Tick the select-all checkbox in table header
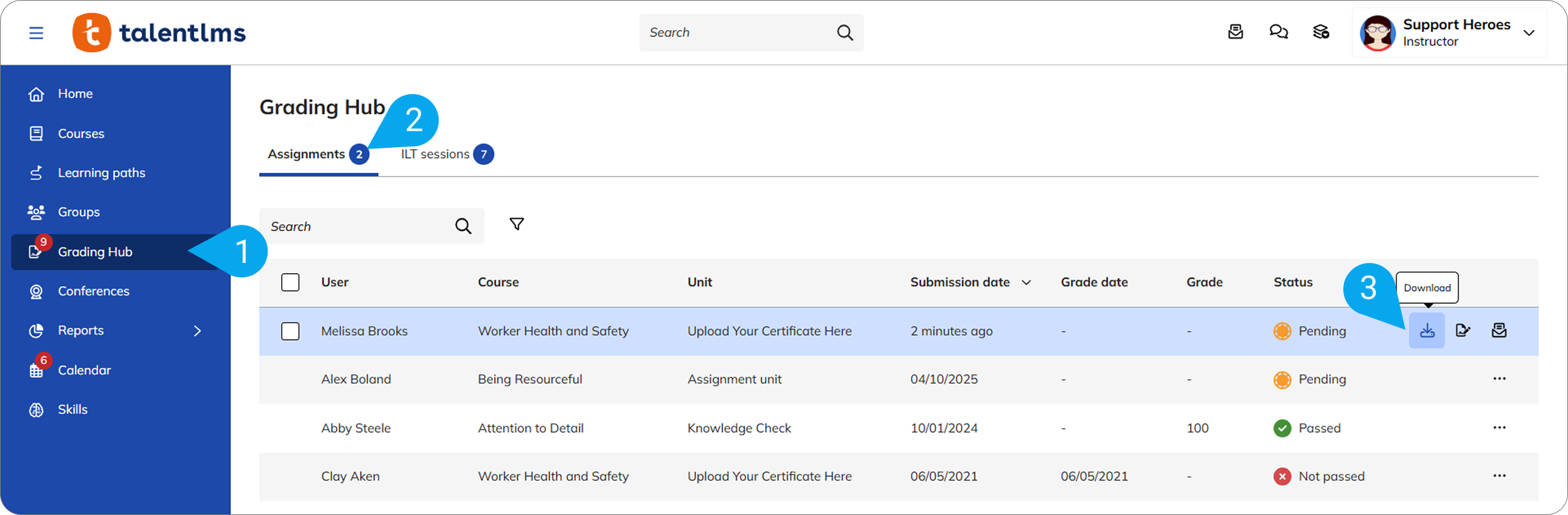Image resolution: width=1568 pixels, height=515 pixels. (290, 282)
